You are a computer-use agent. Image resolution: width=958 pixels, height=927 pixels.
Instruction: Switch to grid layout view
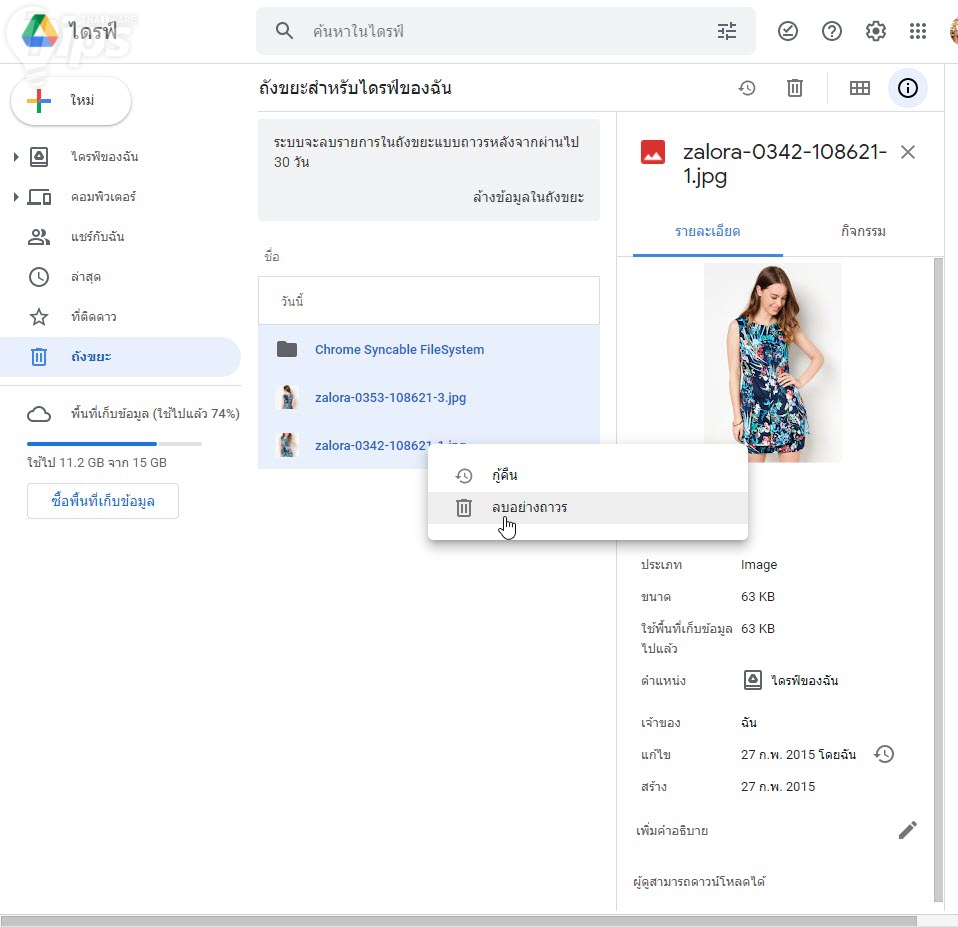click(x=860, y=88)
